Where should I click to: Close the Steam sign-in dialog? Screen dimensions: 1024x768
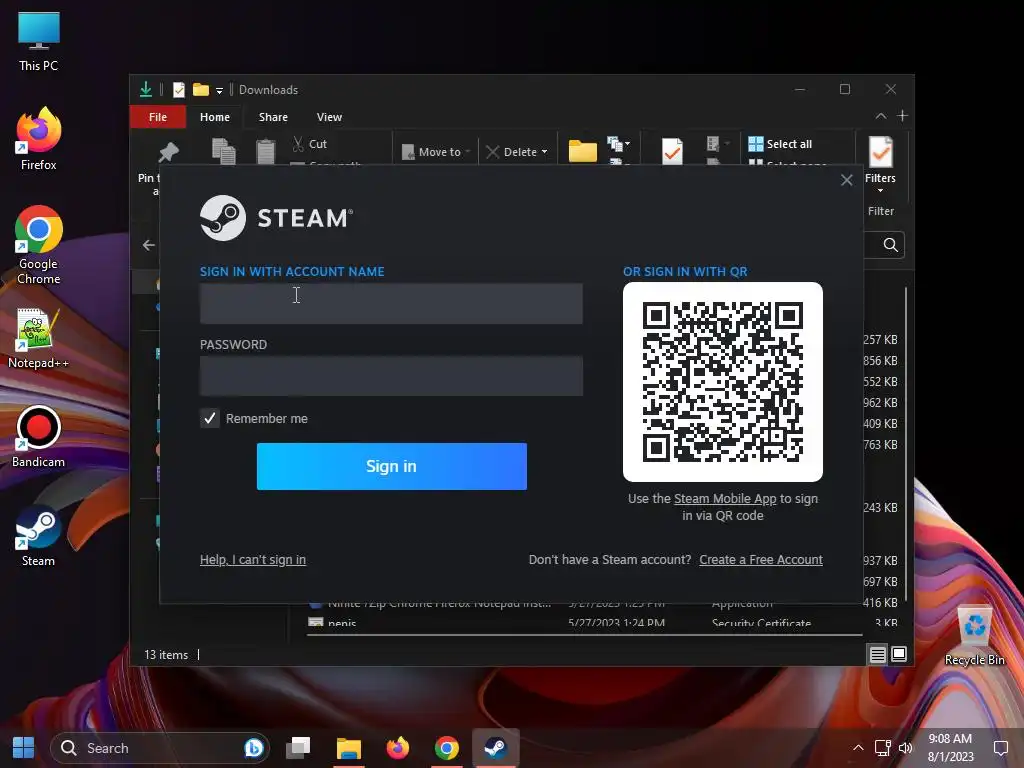pos(846,180)
